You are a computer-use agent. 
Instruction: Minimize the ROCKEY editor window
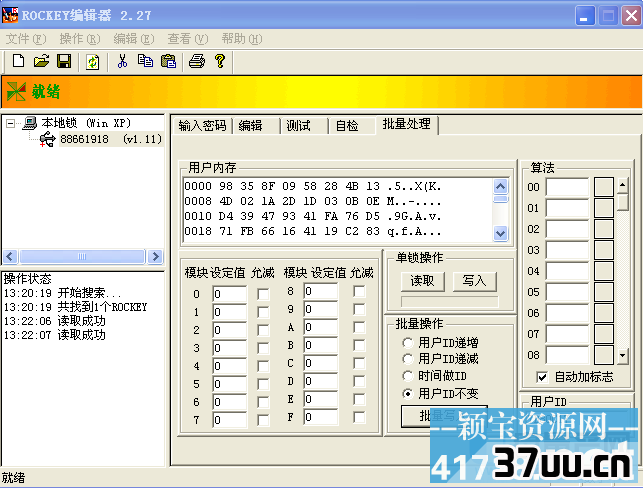click(585, 16)
